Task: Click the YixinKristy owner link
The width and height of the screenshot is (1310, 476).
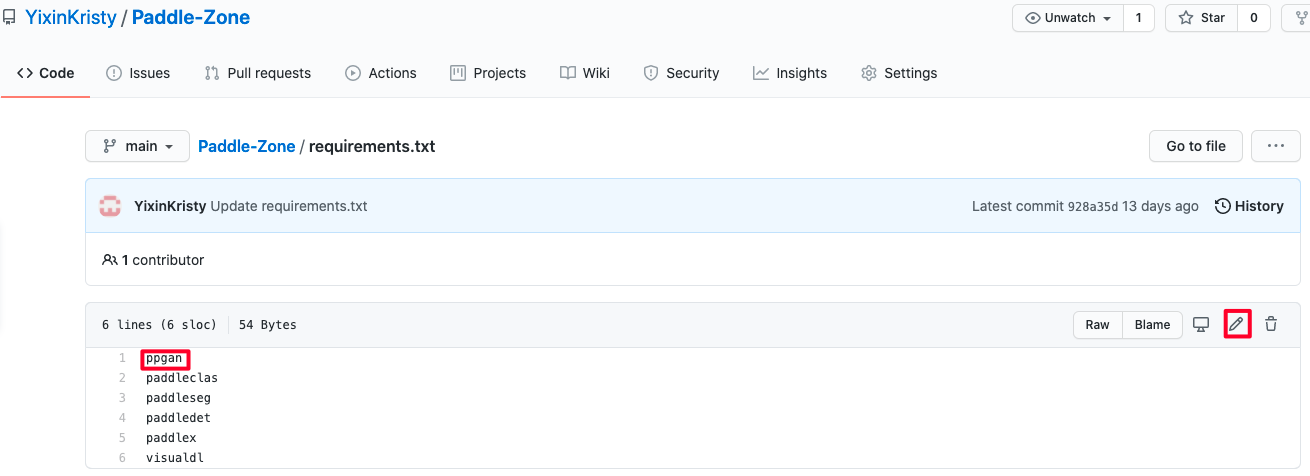Action: click(71, 18)
